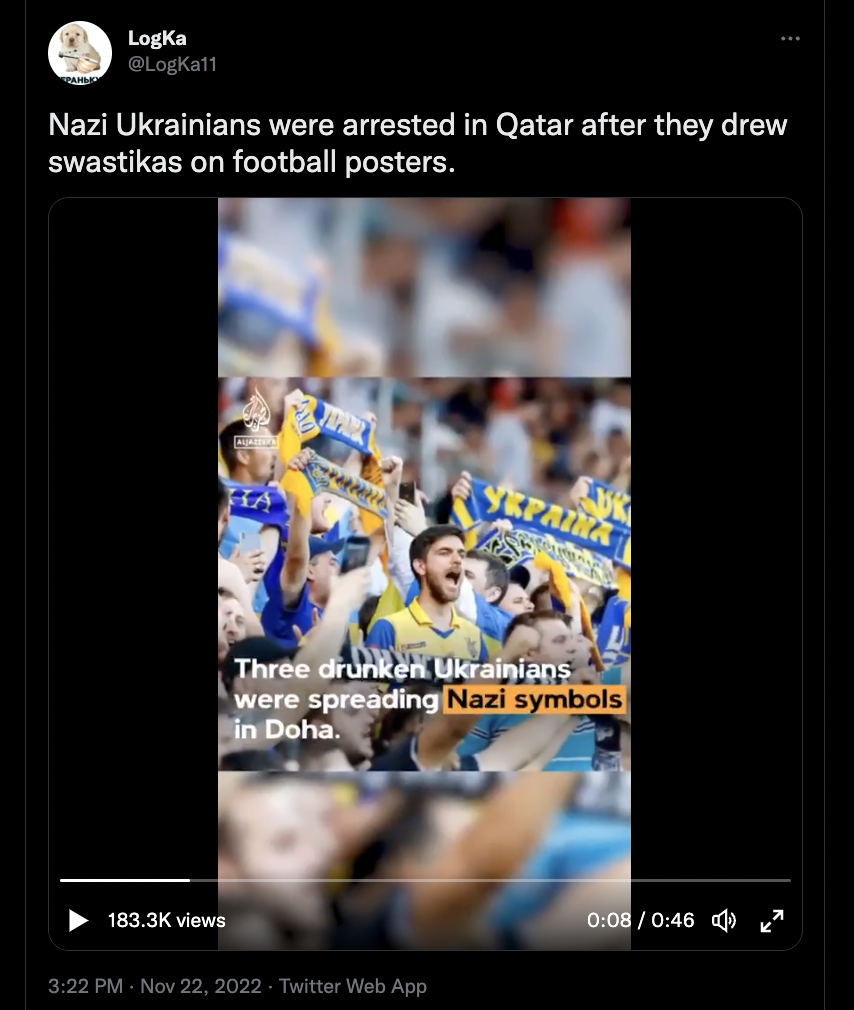Open the @LogKa11 handle link

(x=172, y=64)
